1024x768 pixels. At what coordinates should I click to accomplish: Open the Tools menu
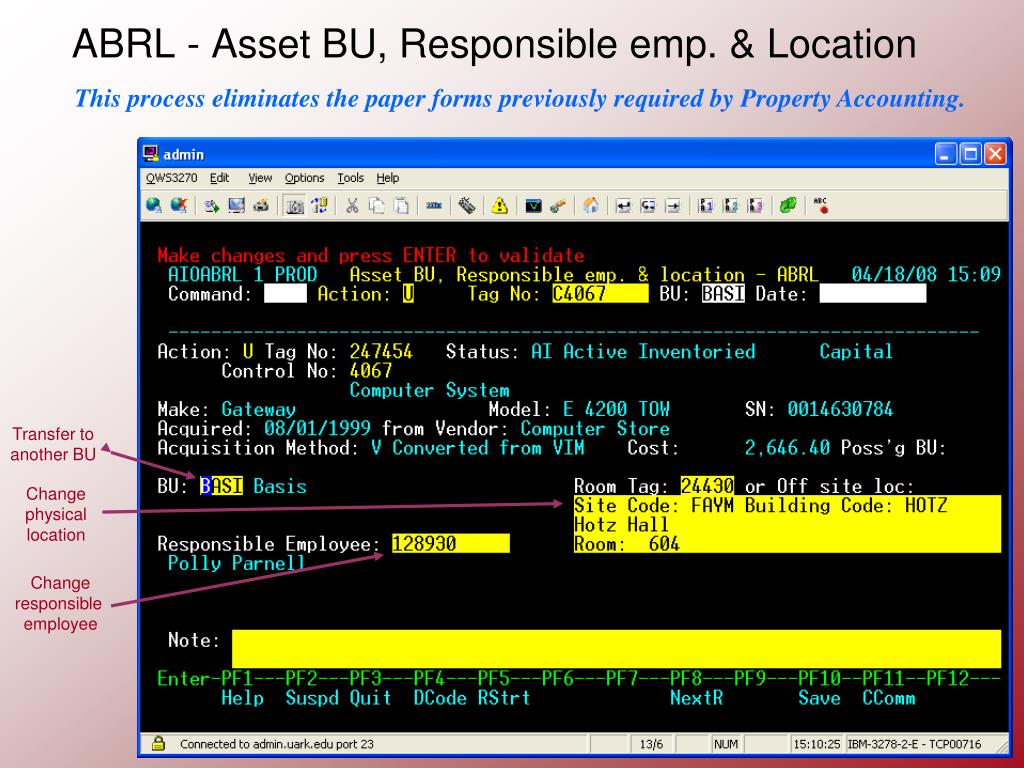(351, 178)
